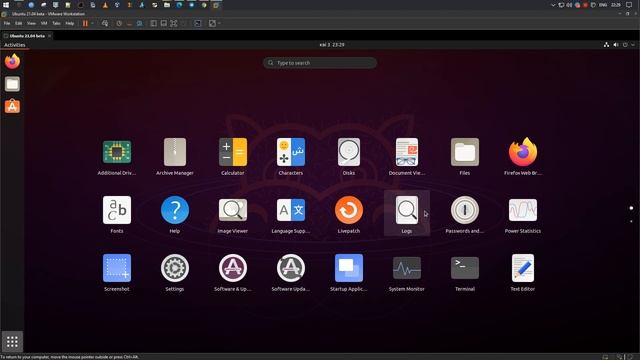The width and height of the screenshot is (640, 360).
Task: Toggle the VMware library sidebar
Action: point(153,24)
